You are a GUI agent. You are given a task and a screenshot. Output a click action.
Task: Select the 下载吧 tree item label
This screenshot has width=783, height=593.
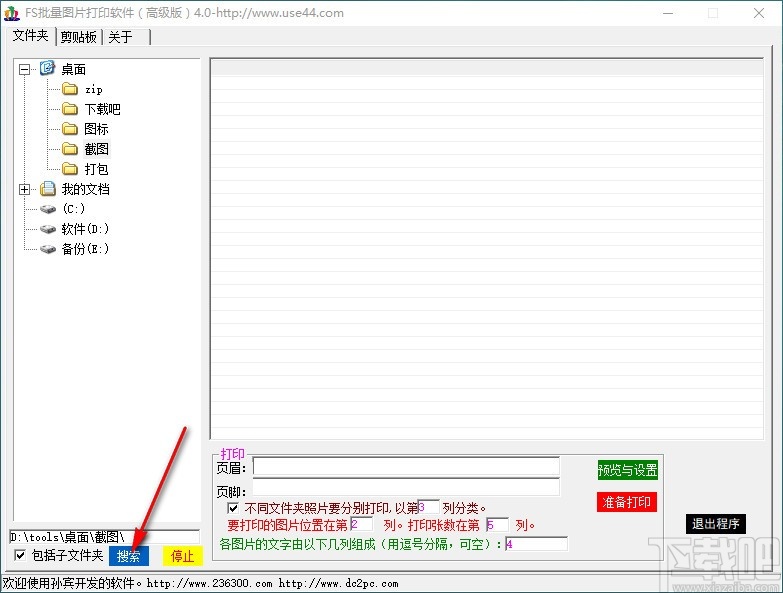tap(102, 109)
